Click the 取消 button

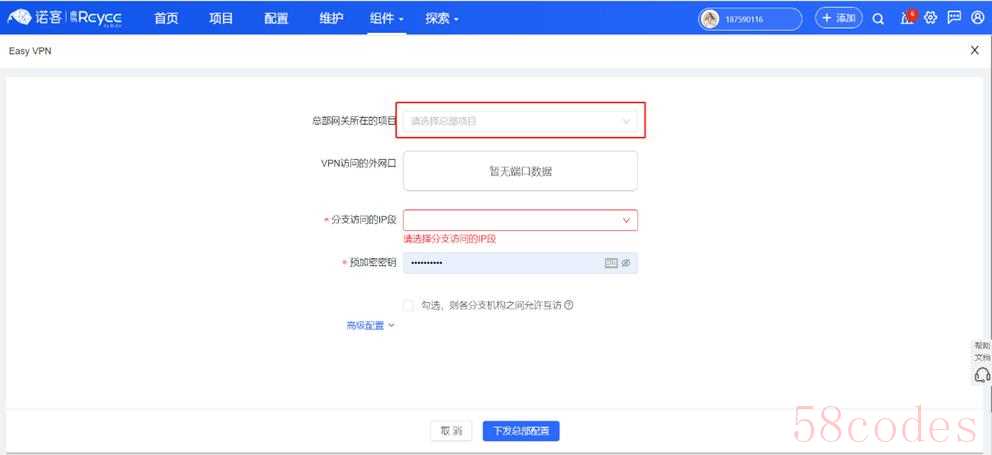click(x=451, y=431)
